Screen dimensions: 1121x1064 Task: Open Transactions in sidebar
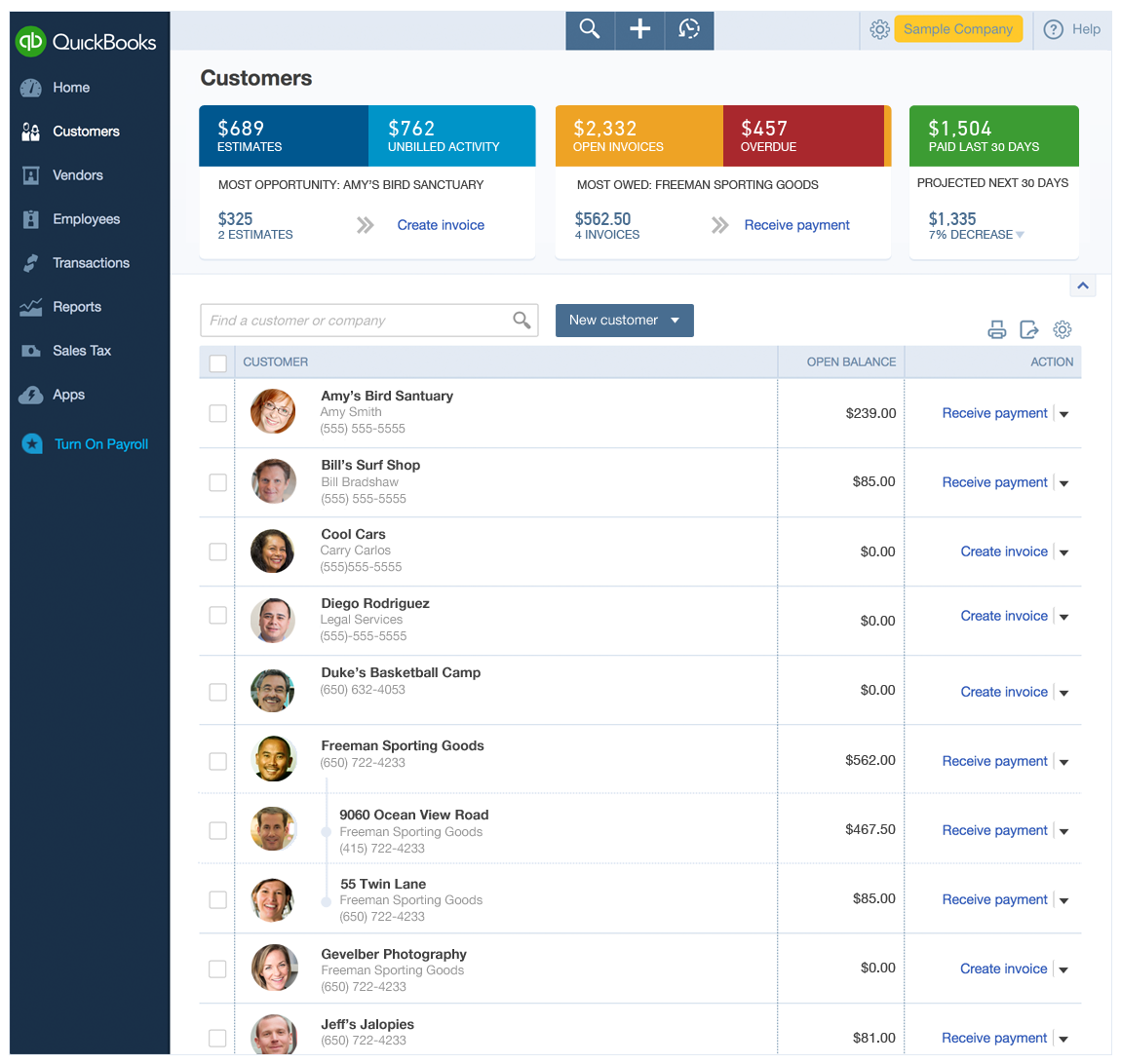[92, 263]
